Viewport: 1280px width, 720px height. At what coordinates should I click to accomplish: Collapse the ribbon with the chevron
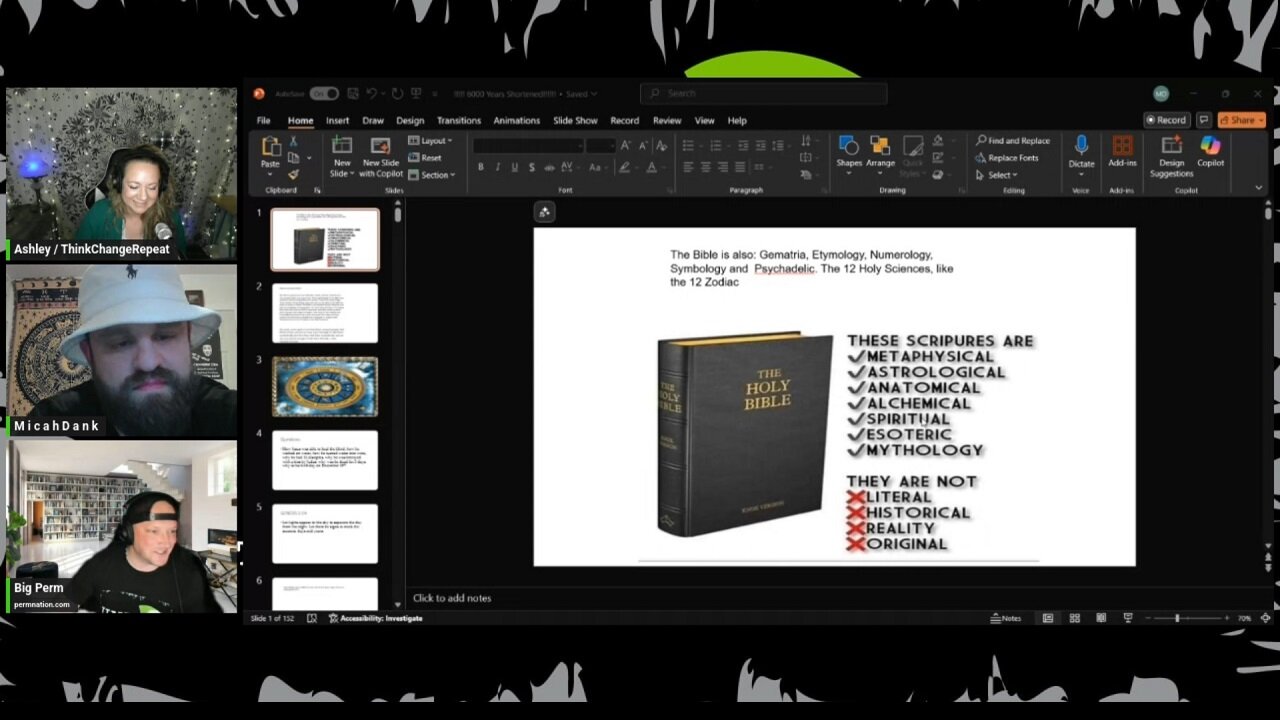tap(1258, 188)
